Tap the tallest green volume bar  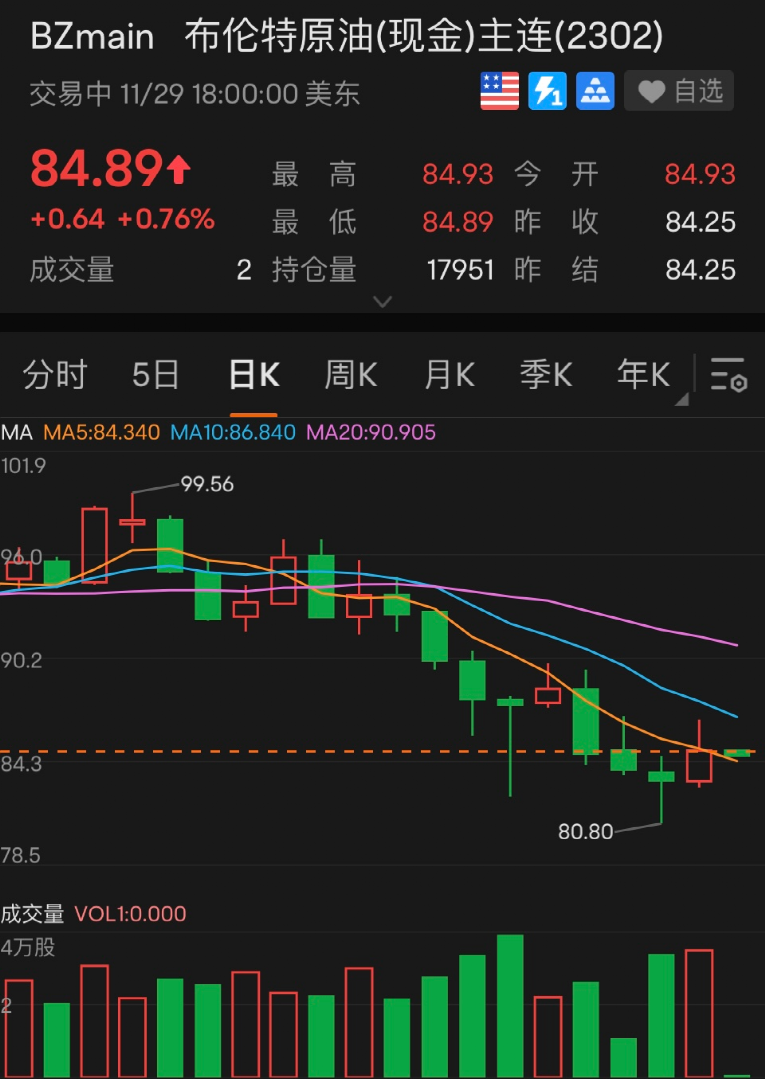click(510, 1006)
